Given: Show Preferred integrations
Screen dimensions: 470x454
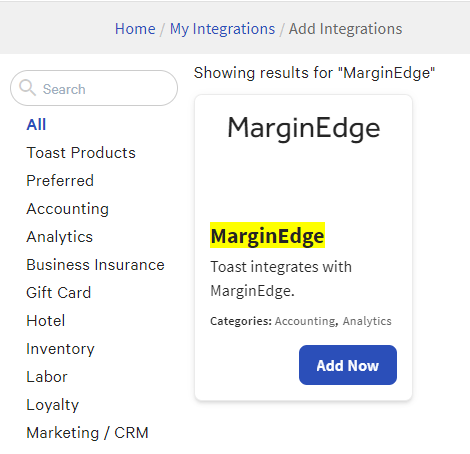Looking at the screenshot, I should [60, 181].
